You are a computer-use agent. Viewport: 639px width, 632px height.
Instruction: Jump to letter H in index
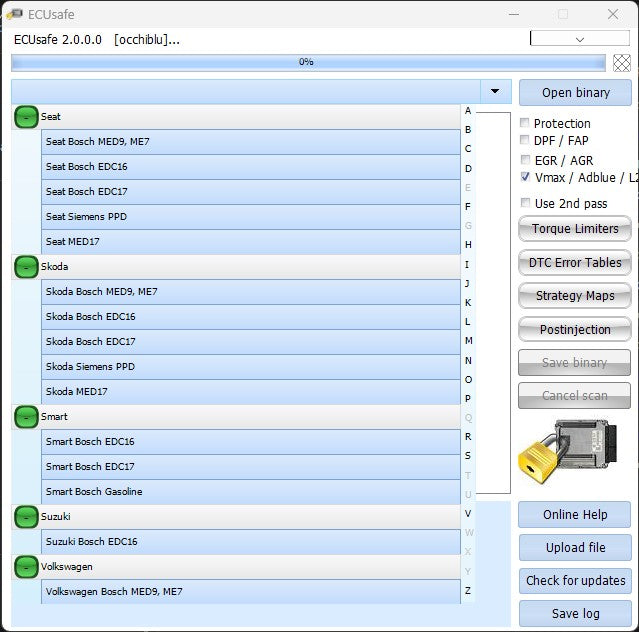(468, 245)
